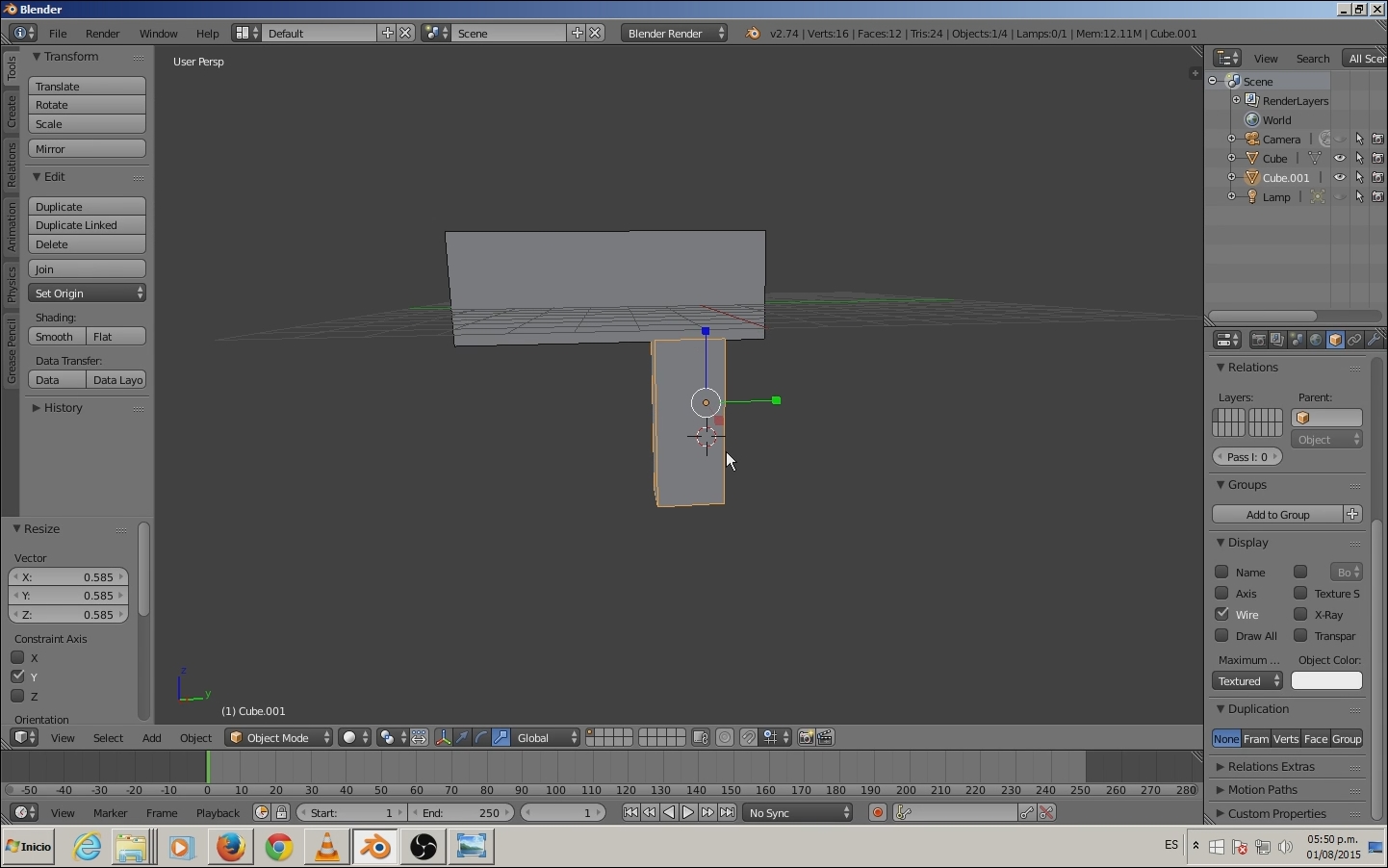The height and width of the screenshot is (868, 1388).
Task: Open the Render properties tab icon
Action: [1259, 341]
